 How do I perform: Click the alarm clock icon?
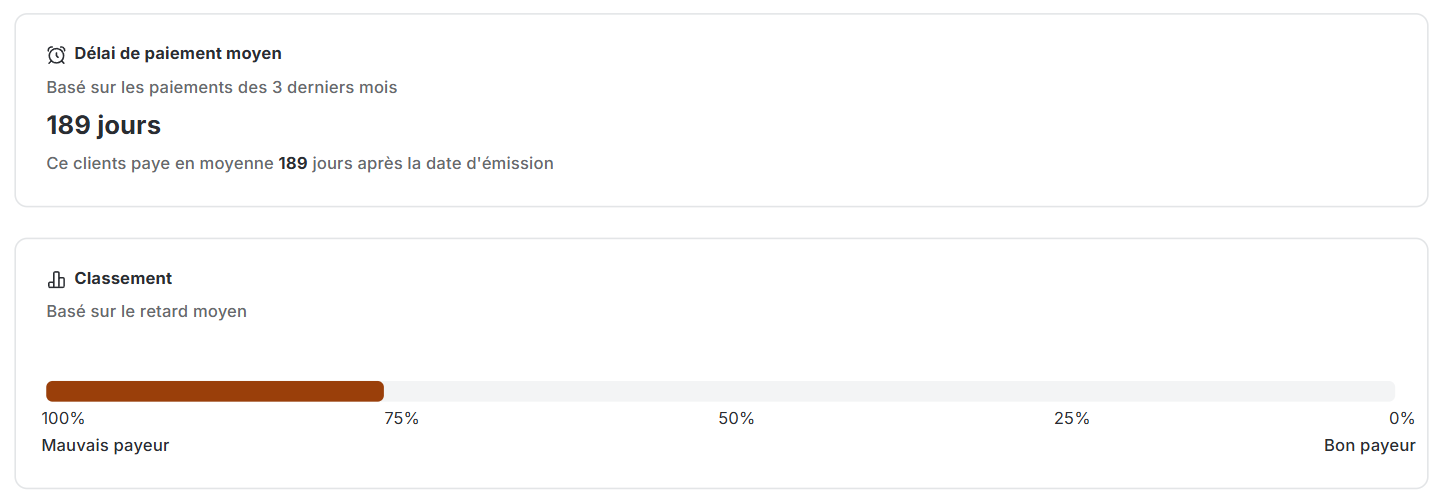coord(56,54)
